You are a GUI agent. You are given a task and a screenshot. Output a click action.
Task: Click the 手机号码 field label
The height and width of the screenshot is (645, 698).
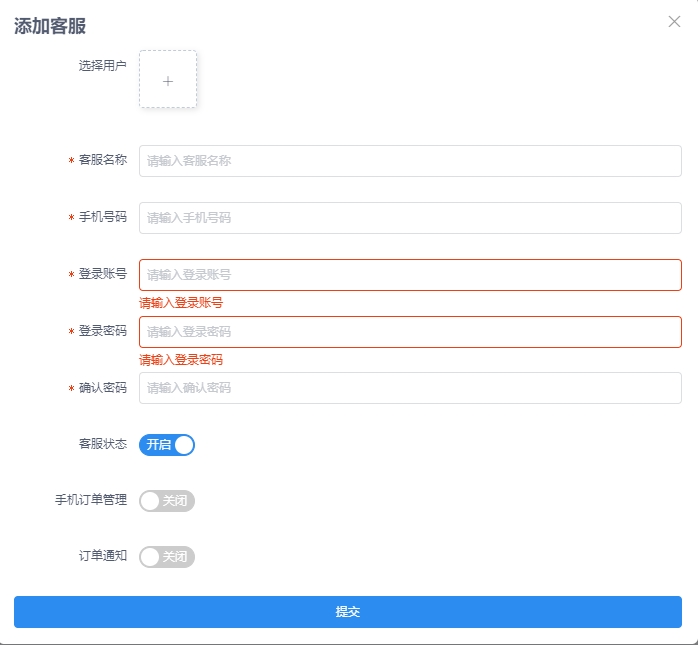click(x=103, y=217)
